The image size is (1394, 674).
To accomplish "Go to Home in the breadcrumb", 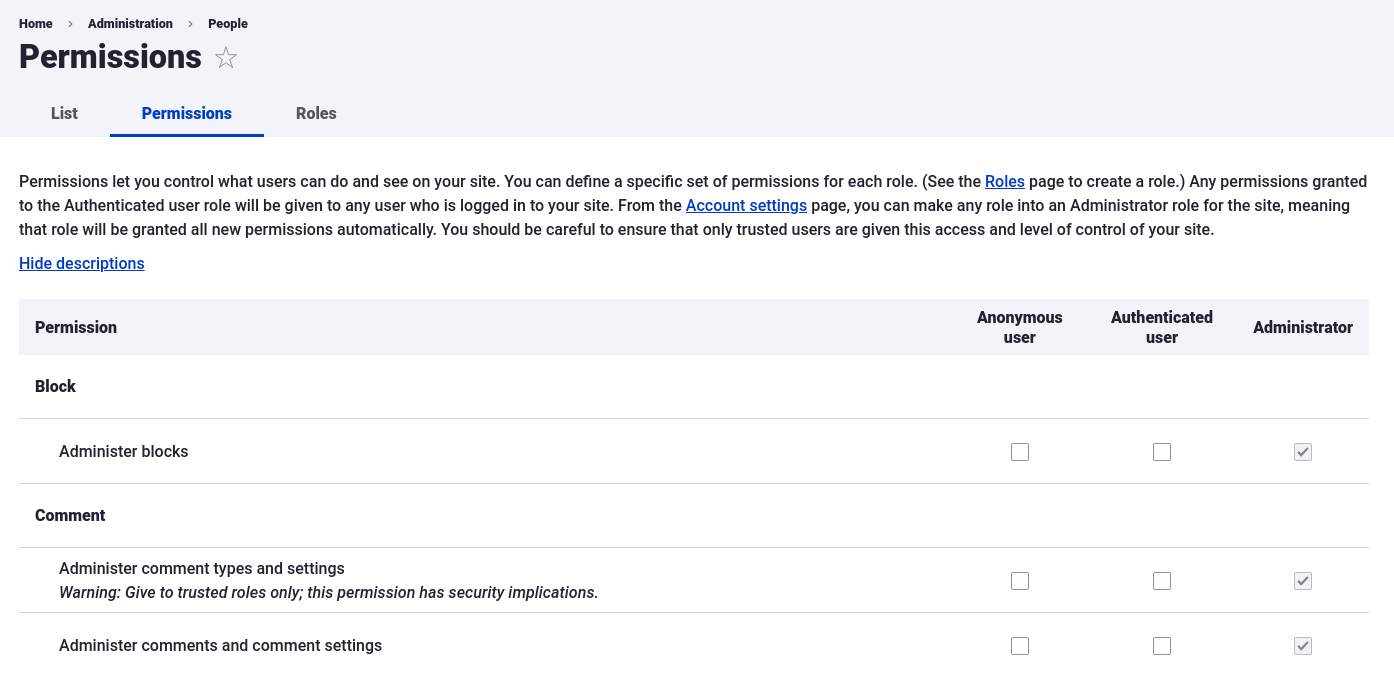I will (x=36, y=23).
